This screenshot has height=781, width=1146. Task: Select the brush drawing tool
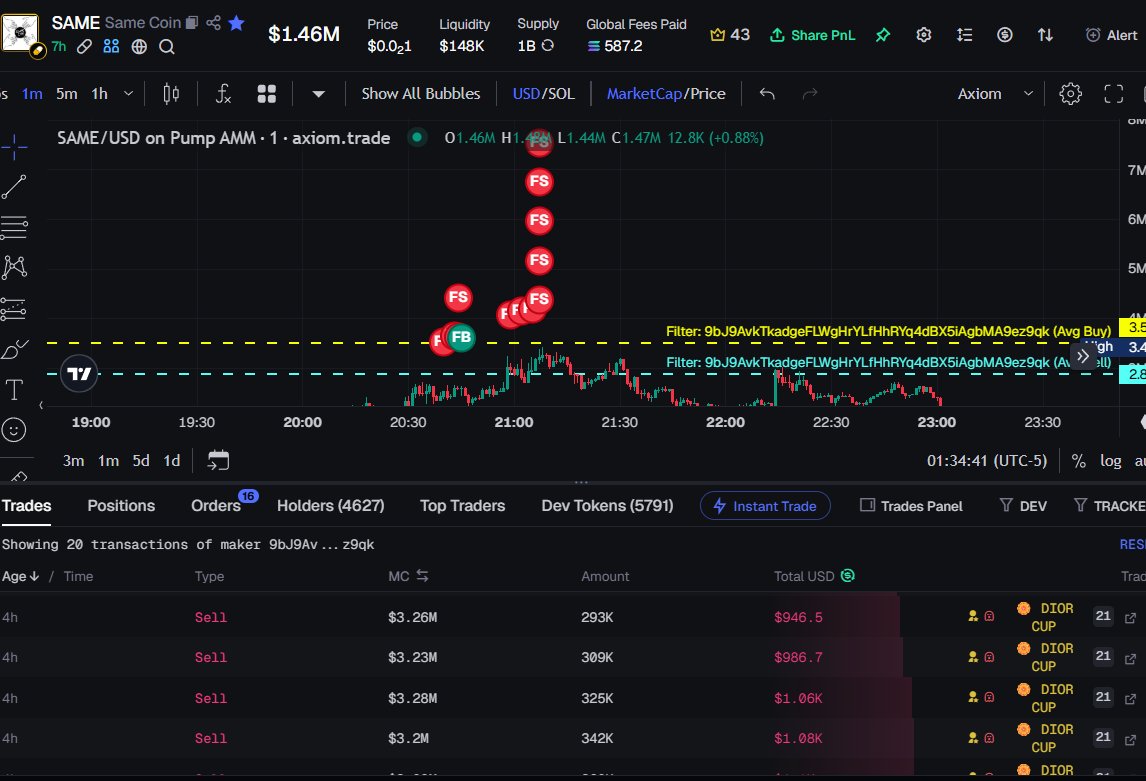(14, 349)
